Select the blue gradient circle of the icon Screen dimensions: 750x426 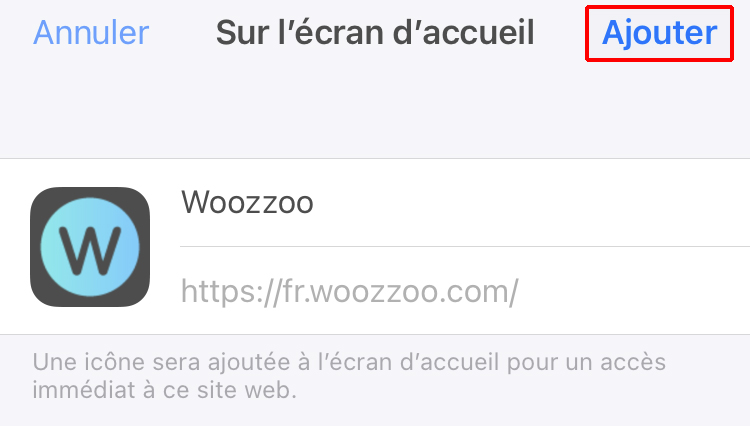(90, 247)
